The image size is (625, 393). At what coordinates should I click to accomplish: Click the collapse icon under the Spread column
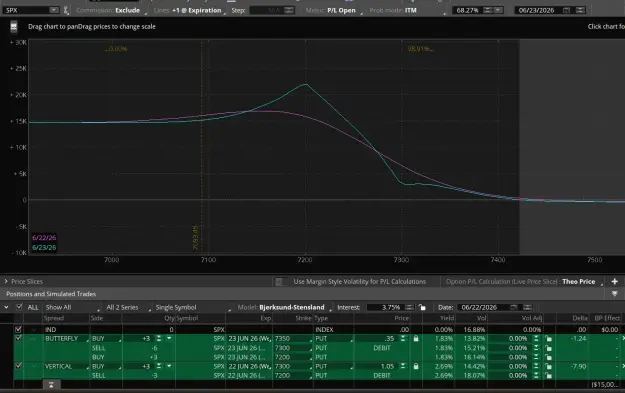[x=51, y=385]
